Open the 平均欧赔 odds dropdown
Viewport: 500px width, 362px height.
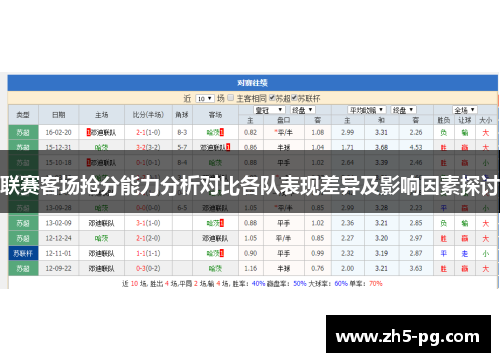367,110
